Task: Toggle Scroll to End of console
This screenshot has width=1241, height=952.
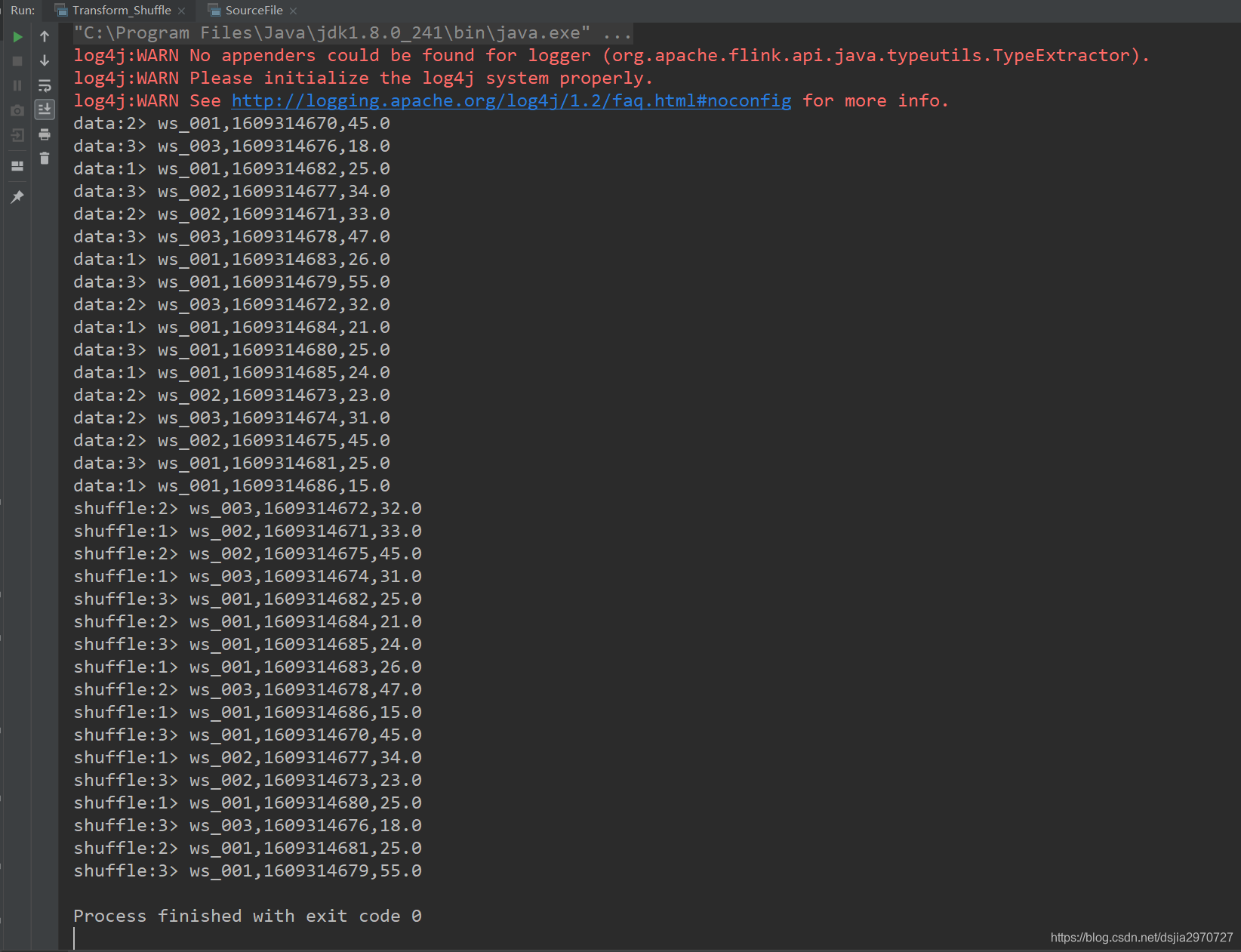Action: tap(45, 109)
